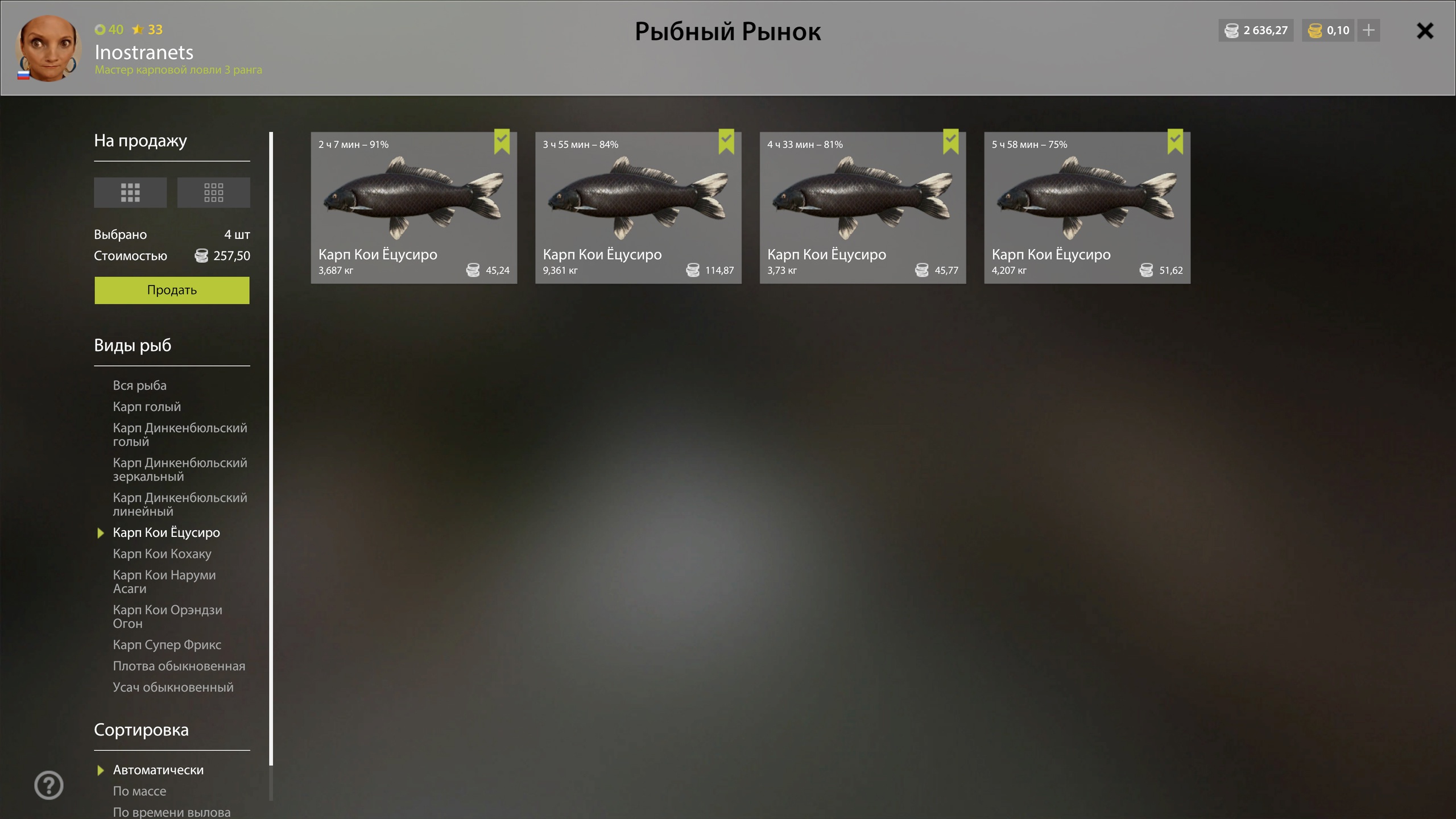Filter by Карп Супер Фрикс
This screenshot has height=819, width=1456.
pyautogui.click(x=167, y=644)
